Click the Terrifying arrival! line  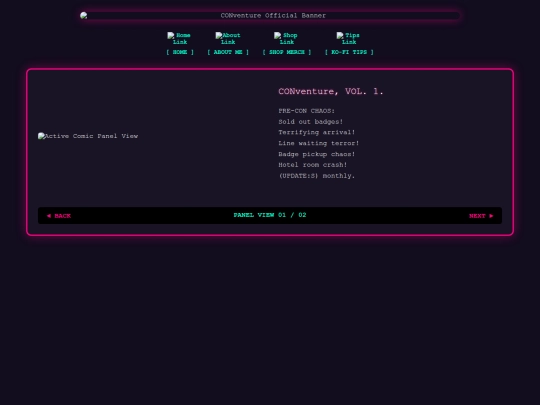[316, 132]
